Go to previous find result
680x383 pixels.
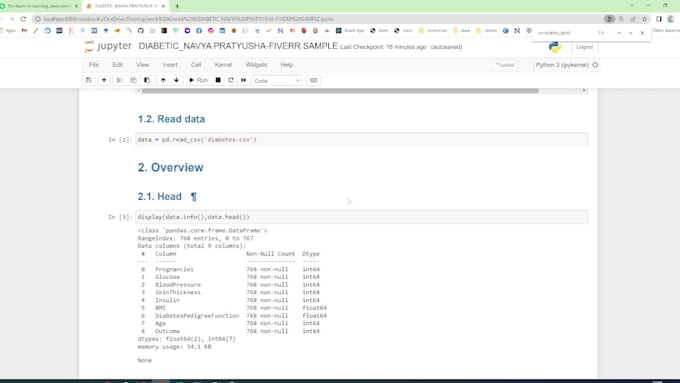click(x=619, y=33)
